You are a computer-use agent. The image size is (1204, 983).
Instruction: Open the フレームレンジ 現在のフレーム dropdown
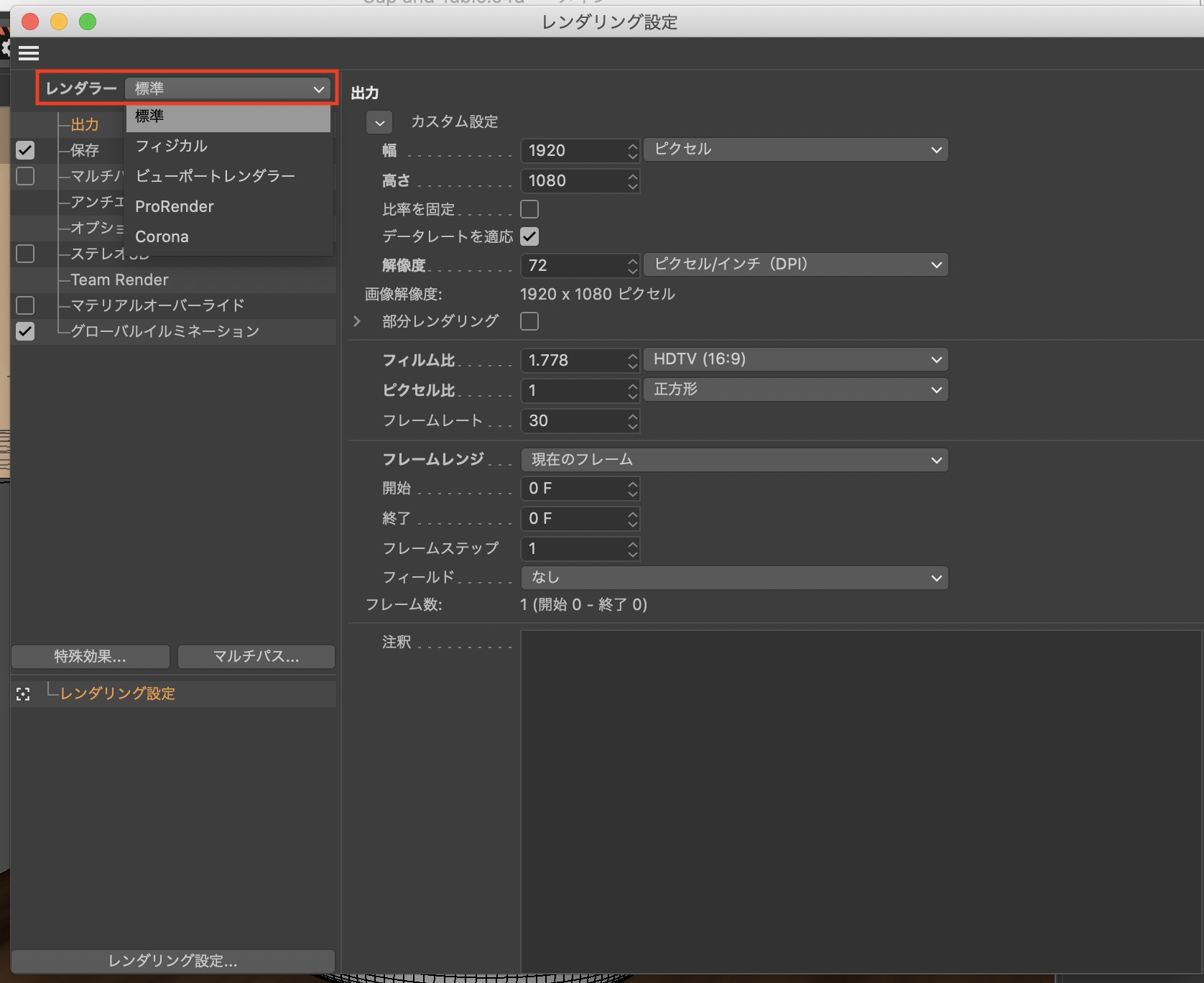pos(733,460)
